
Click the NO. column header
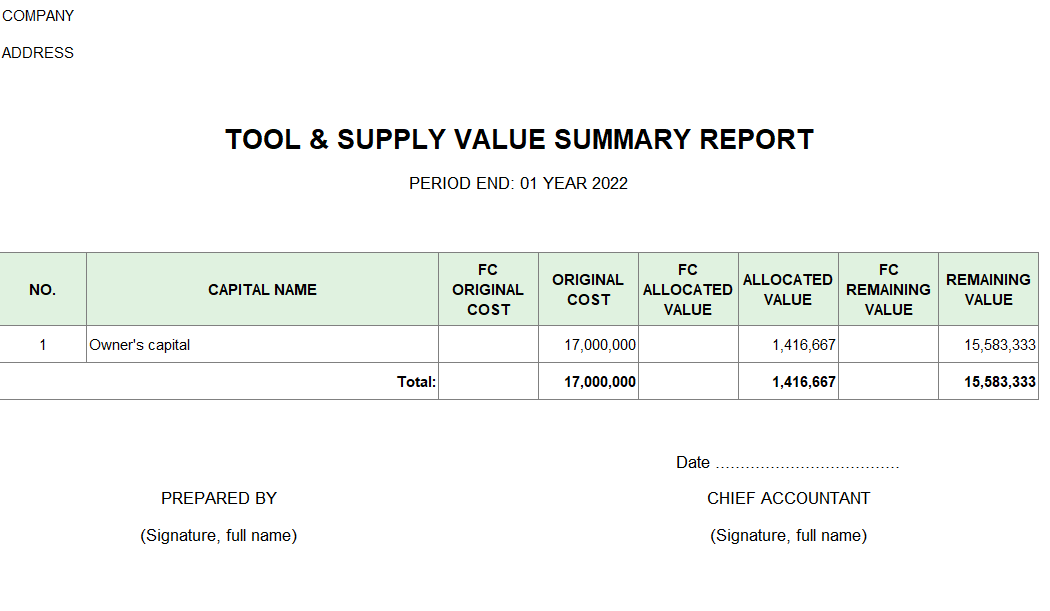[43, 290]
